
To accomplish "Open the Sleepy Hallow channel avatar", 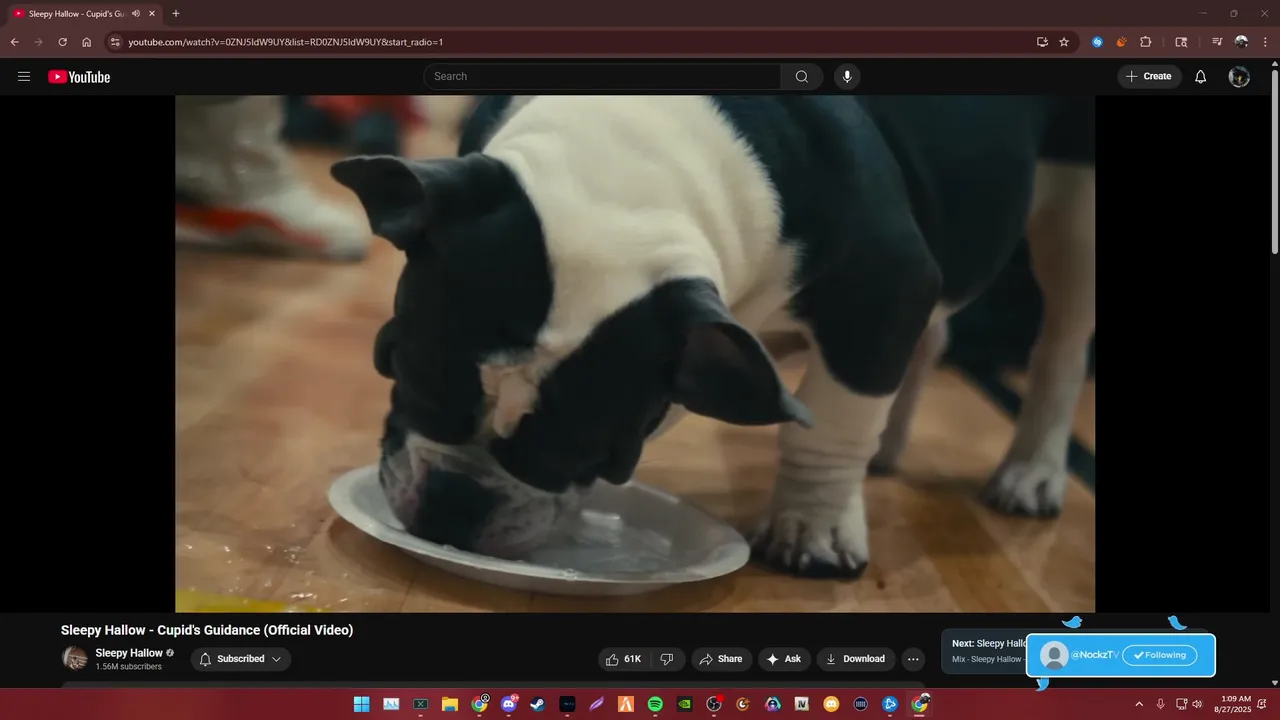I will point(75,658).
